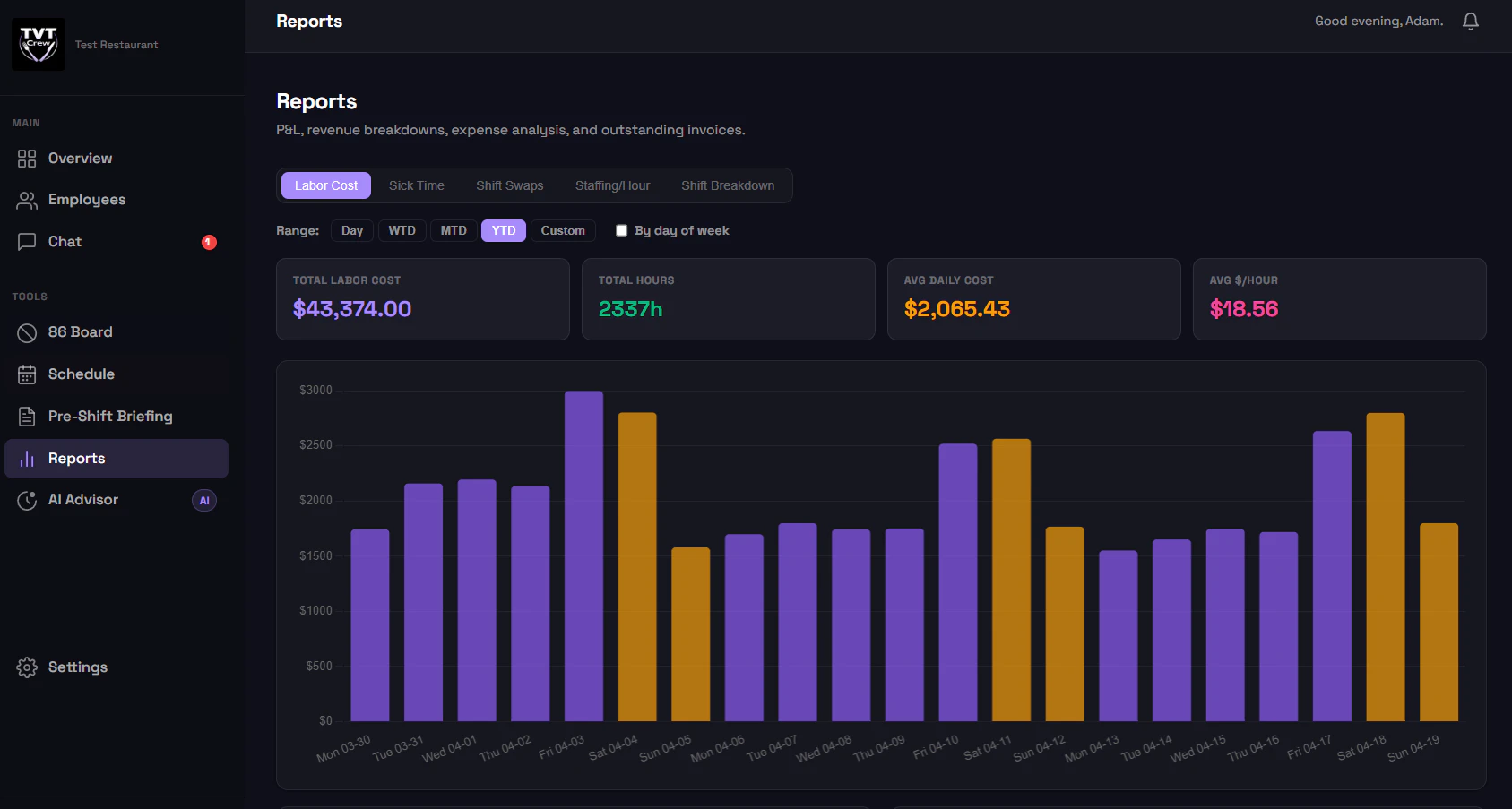Open Pre-Shift Briefing document icon
This screenshot has width=1512, height=809.
click(x=27, y=417)
